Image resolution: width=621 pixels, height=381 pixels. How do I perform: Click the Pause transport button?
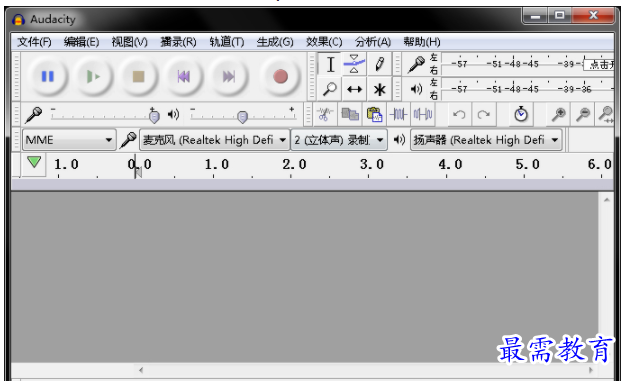click(x=48, y=76)
